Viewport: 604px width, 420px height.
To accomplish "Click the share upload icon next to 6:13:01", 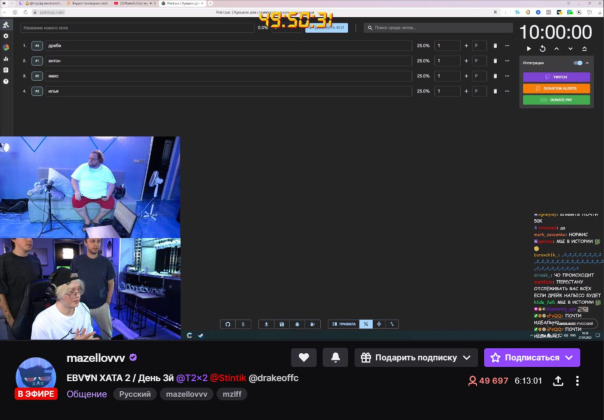I will coord(558,381).
